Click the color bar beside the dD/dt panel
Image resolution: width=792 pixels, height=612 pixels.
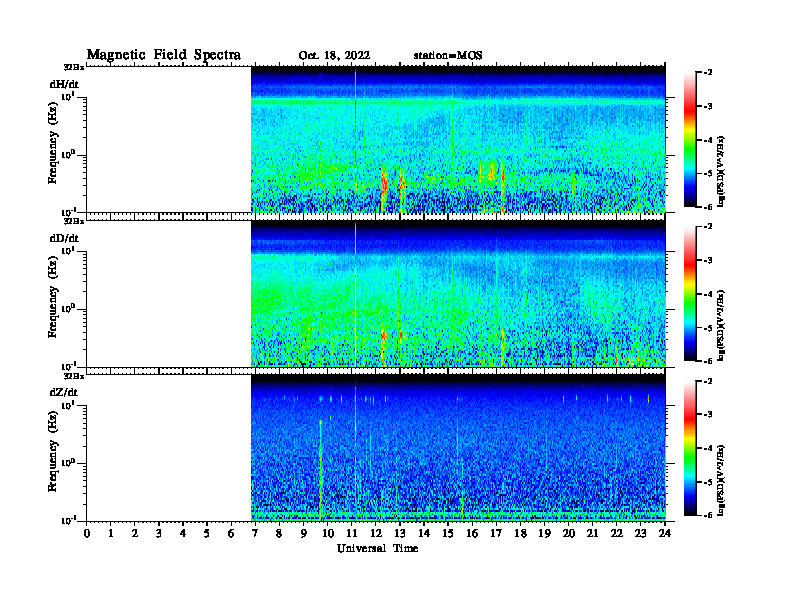[x=690, y=294]
